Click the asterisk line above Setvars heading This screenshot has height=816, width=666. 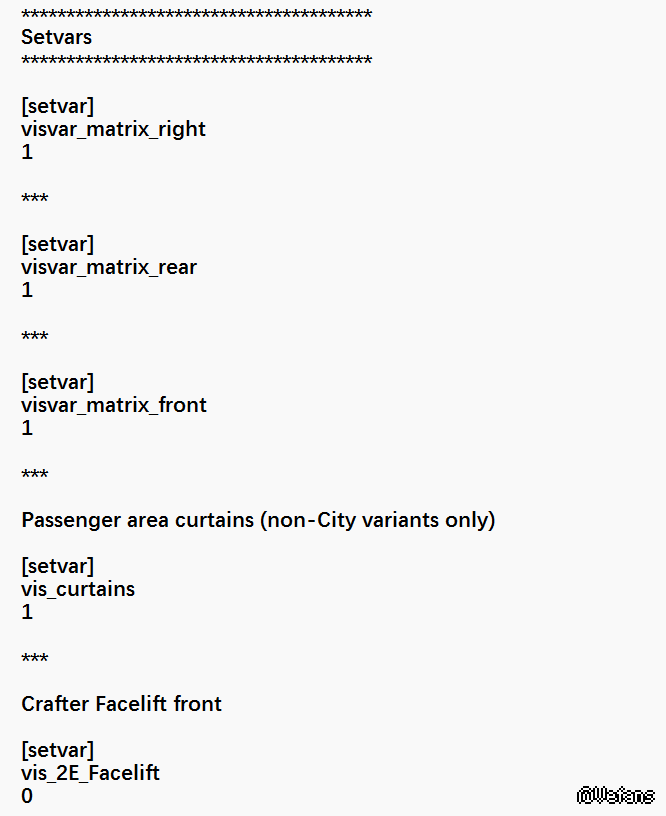pos(196,15)
